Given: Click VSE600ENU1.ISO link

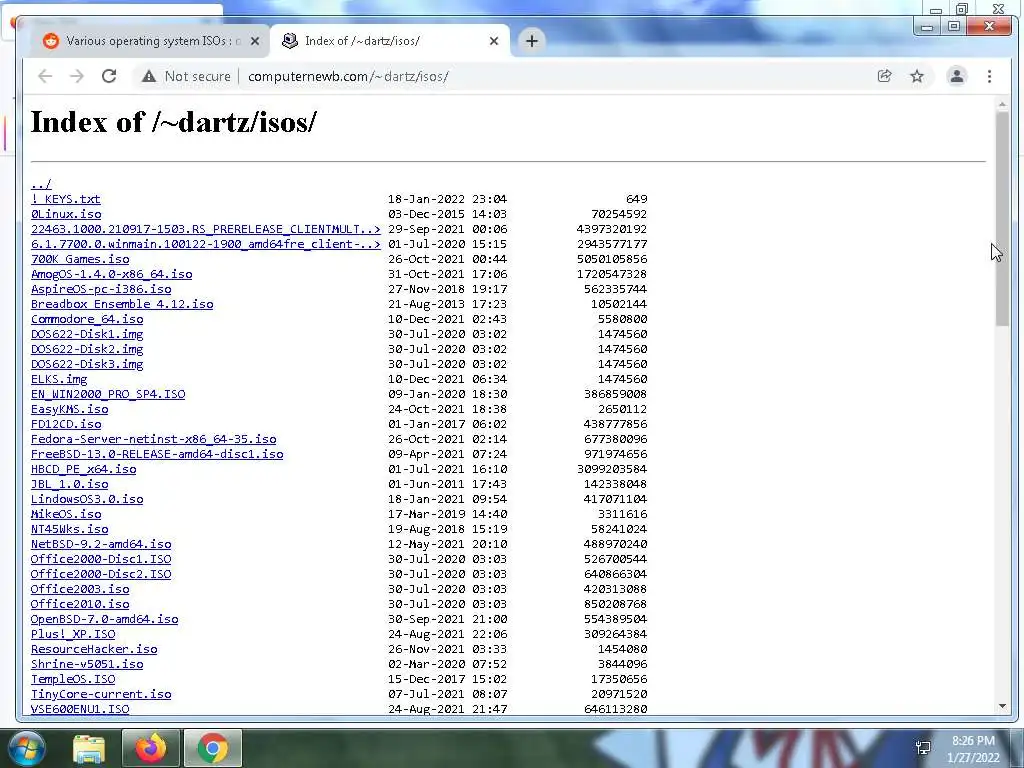Looking at the screenshot, I should 80,710.
